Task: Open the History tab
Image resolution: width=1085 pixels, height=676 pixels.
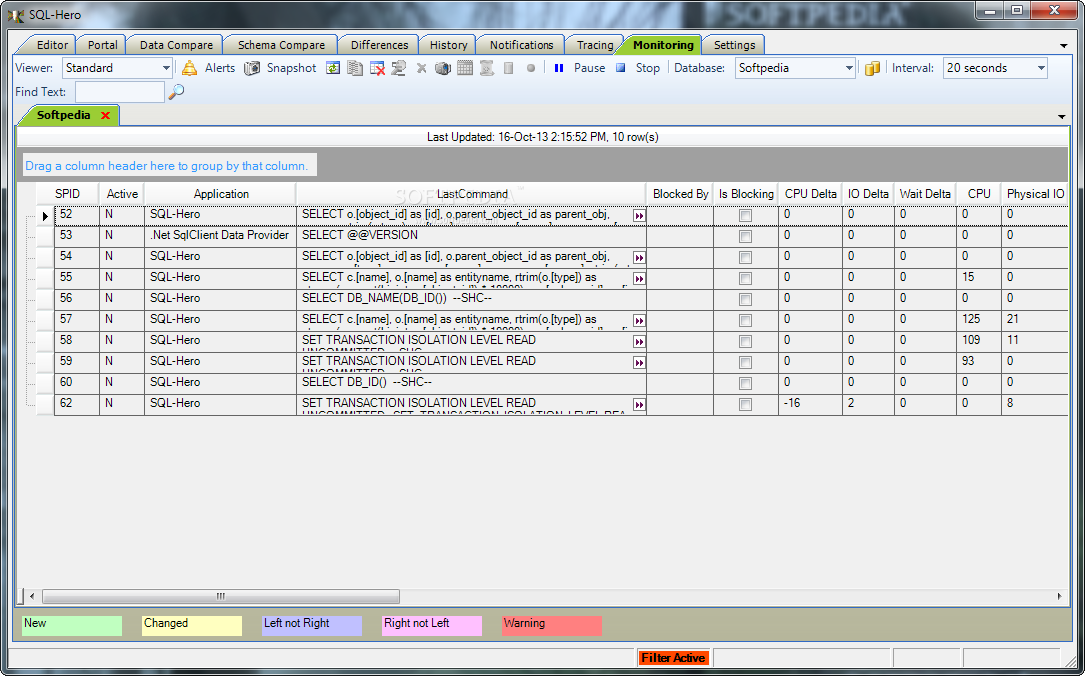Action: click(448, 45)
